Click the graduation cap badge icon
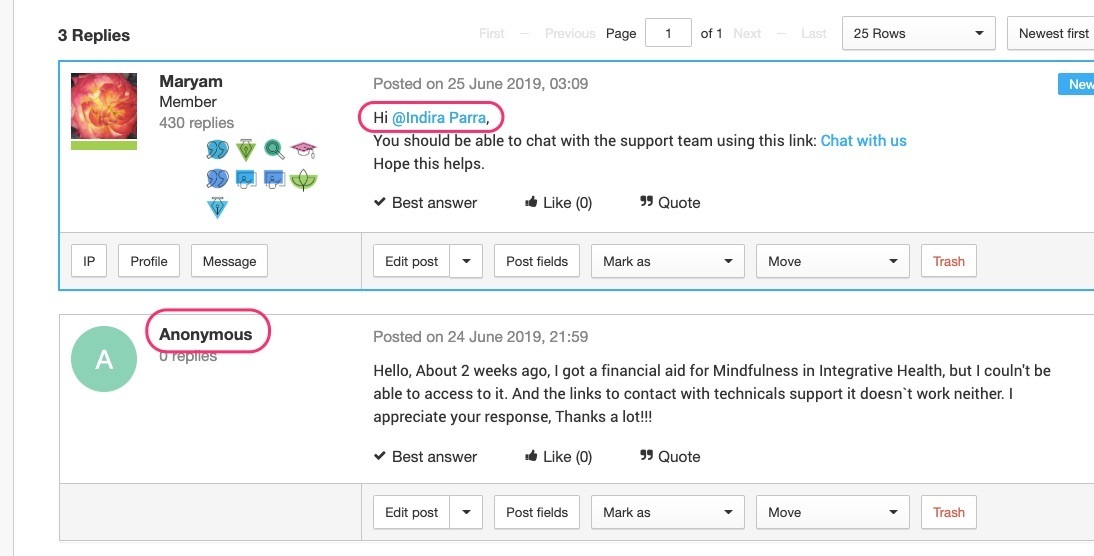Screen dimensions: 1094x556 pyautogui.click(x=304, y=149)
